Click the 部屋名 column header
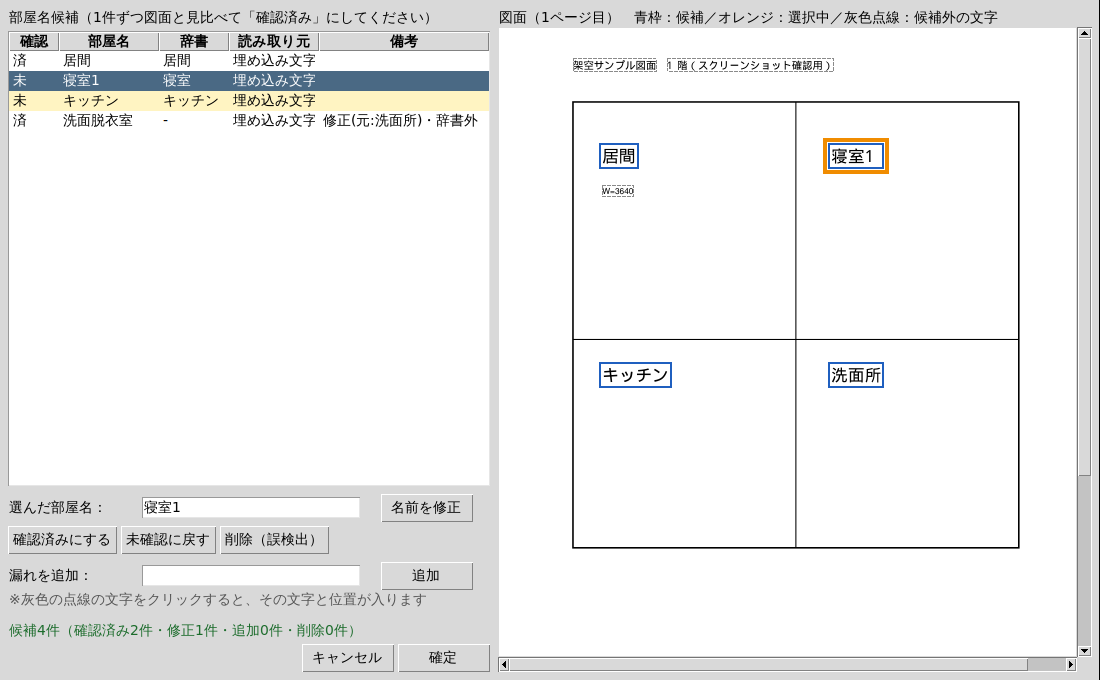Screen dimensions: 1100x680 click(109, 41)
